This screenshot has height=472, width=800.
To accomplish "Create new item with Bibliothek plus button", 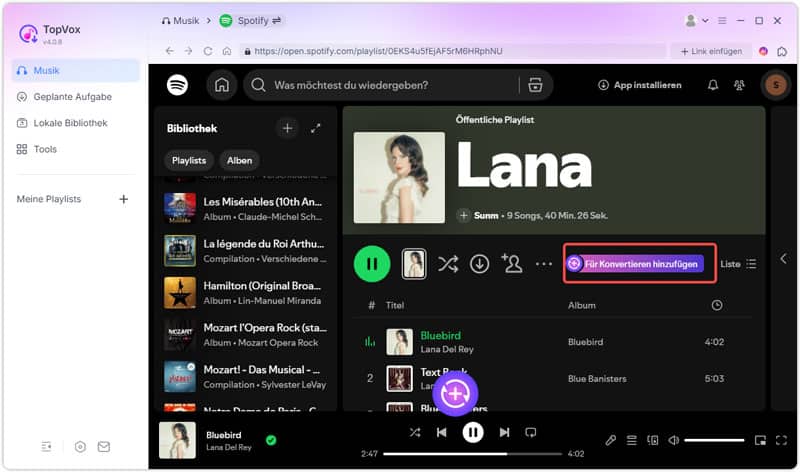I will [x=287, y=128].
